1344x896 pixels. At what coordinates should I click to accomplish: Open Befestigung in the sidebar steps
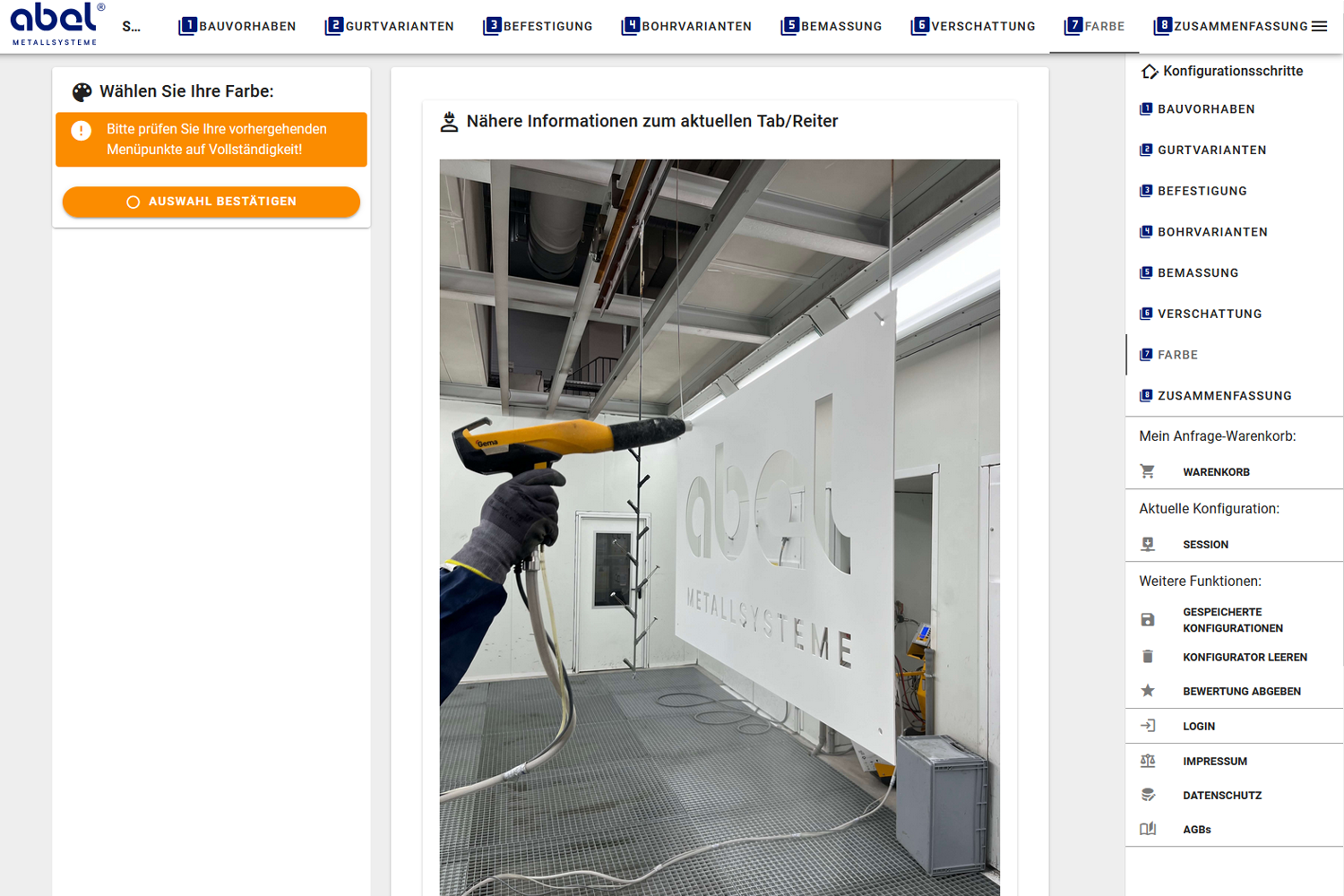pyautogui.click(x=1234, y=191)
